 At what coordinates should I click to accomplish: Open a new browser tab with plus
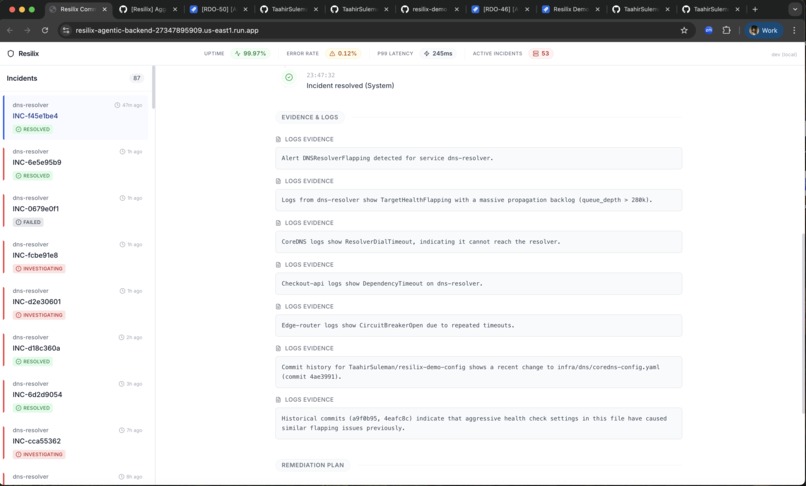click(755, 9)
